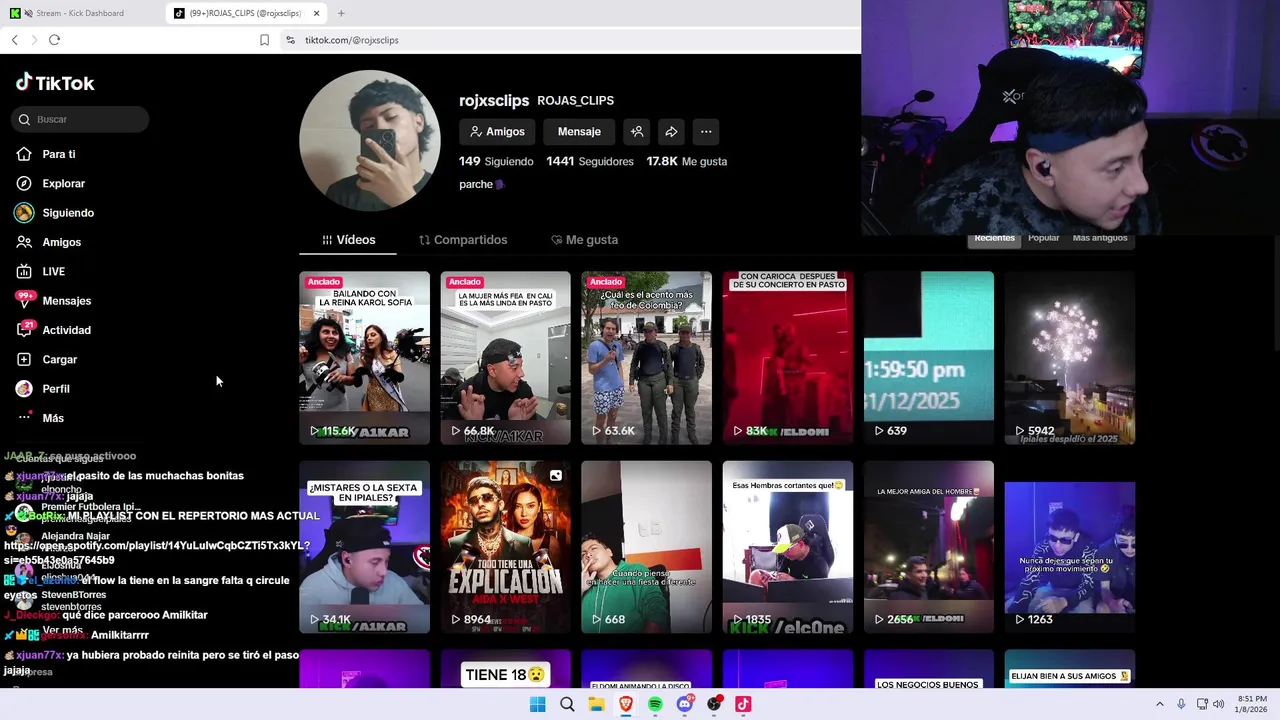
Task: Open the Esas Hembras cortantes video
Action: pyautogui.click(x=788, y=547)
